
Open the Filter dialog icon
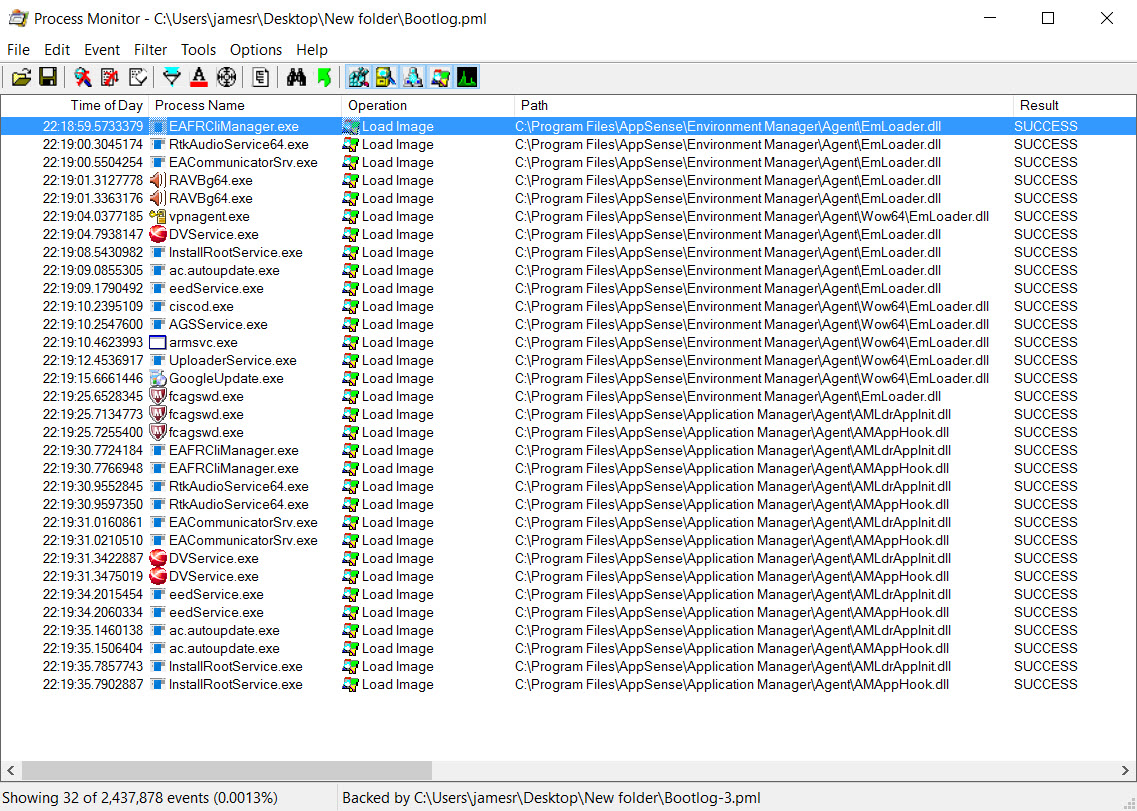tap(171, 76)
